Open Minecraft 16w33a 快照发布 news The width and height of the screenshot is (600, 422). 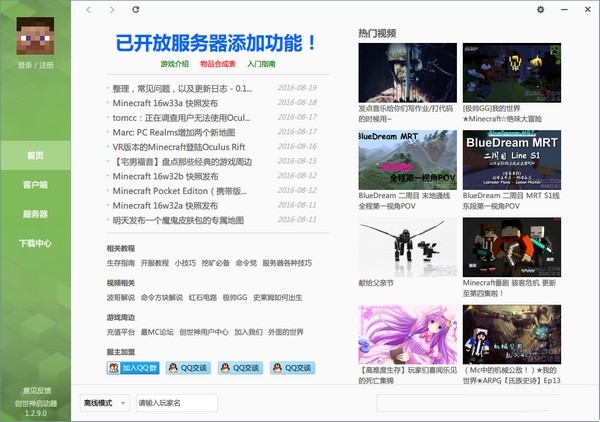coord(165,103)
